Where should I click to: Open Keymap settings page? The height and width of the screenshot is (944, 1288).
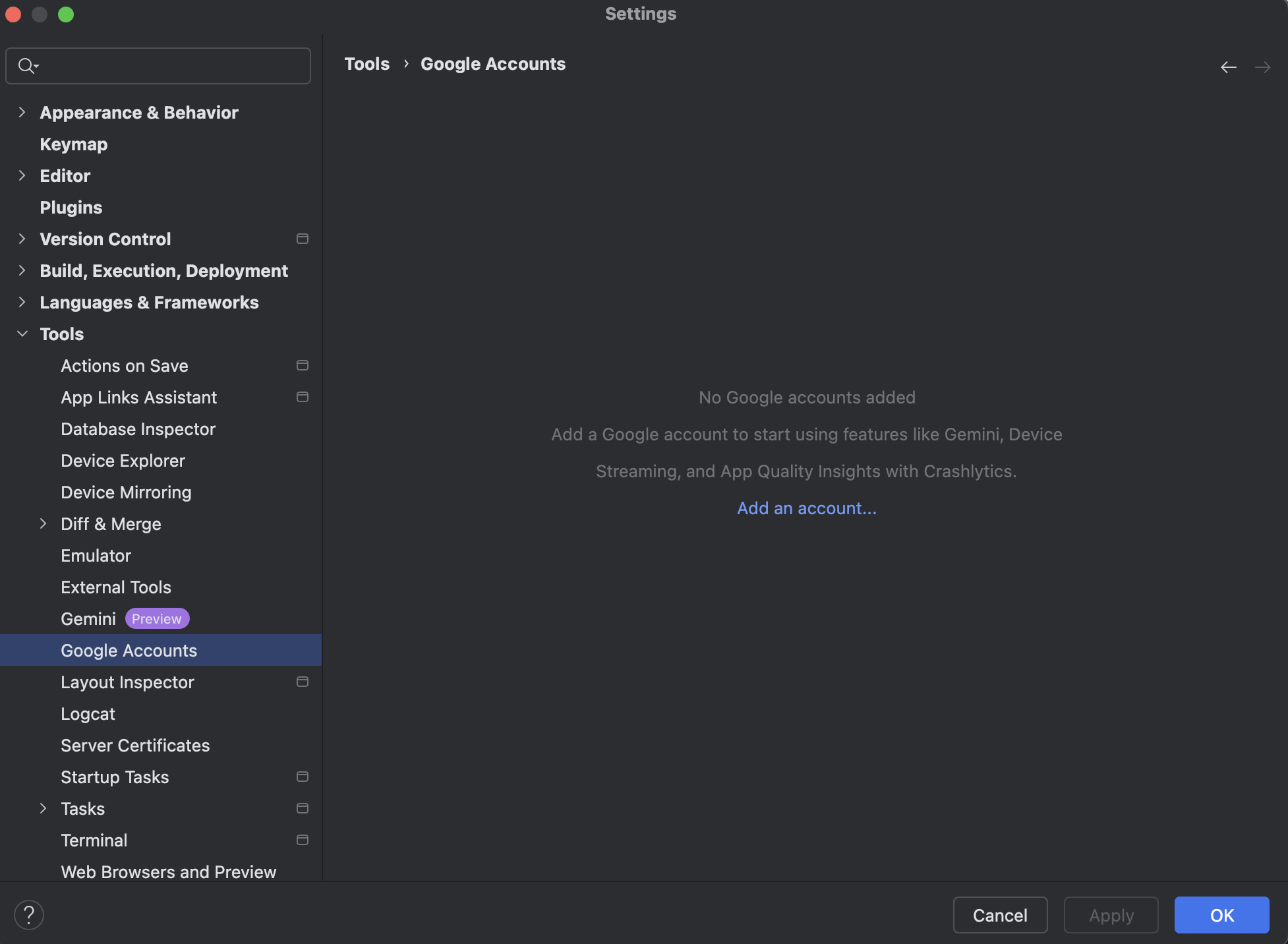pyautogui.click(x=74, y=144)
